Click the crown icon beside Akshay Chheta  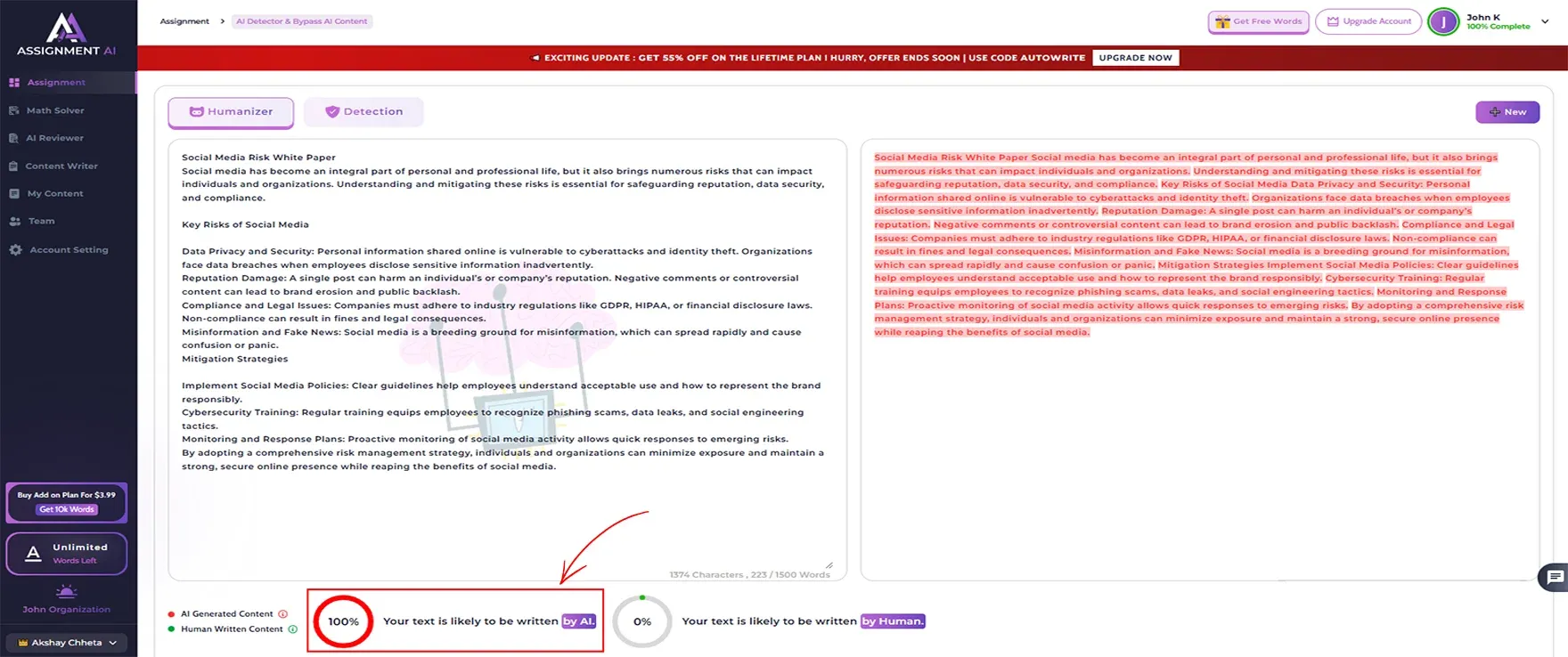(23, 643)
